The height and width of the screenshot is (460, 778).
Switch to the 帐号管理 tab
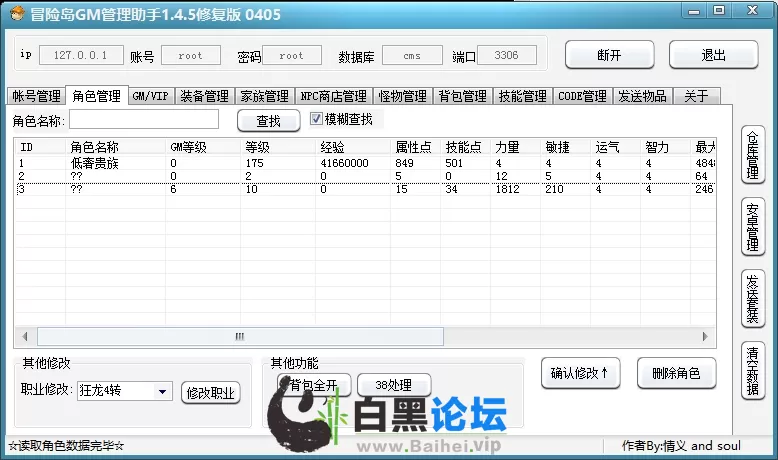[36, 96]
